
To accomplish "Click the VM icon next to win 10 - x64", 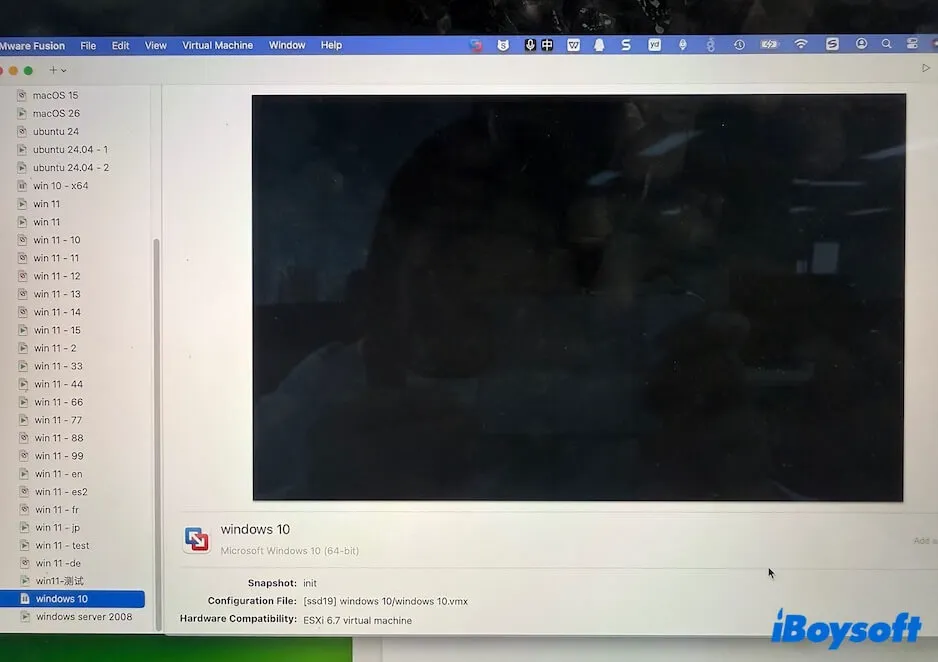I will pos(22,185).
